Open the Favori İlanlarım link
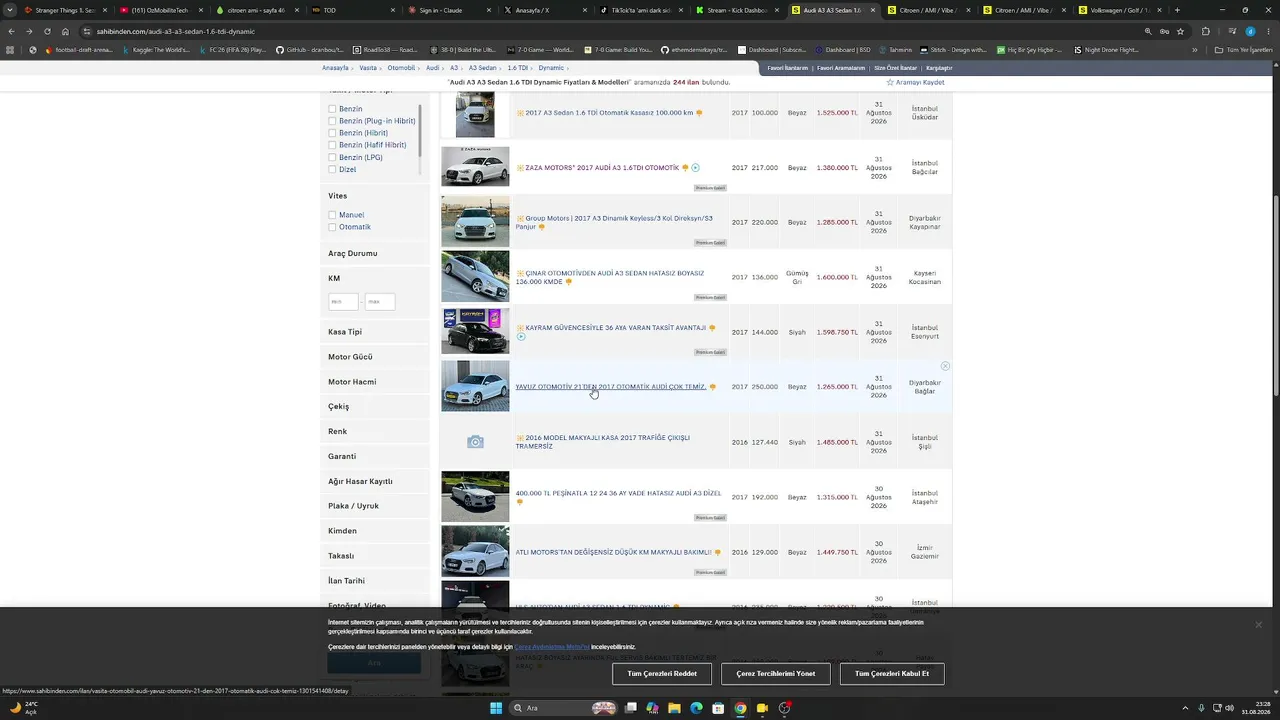 tap(788, 68)
